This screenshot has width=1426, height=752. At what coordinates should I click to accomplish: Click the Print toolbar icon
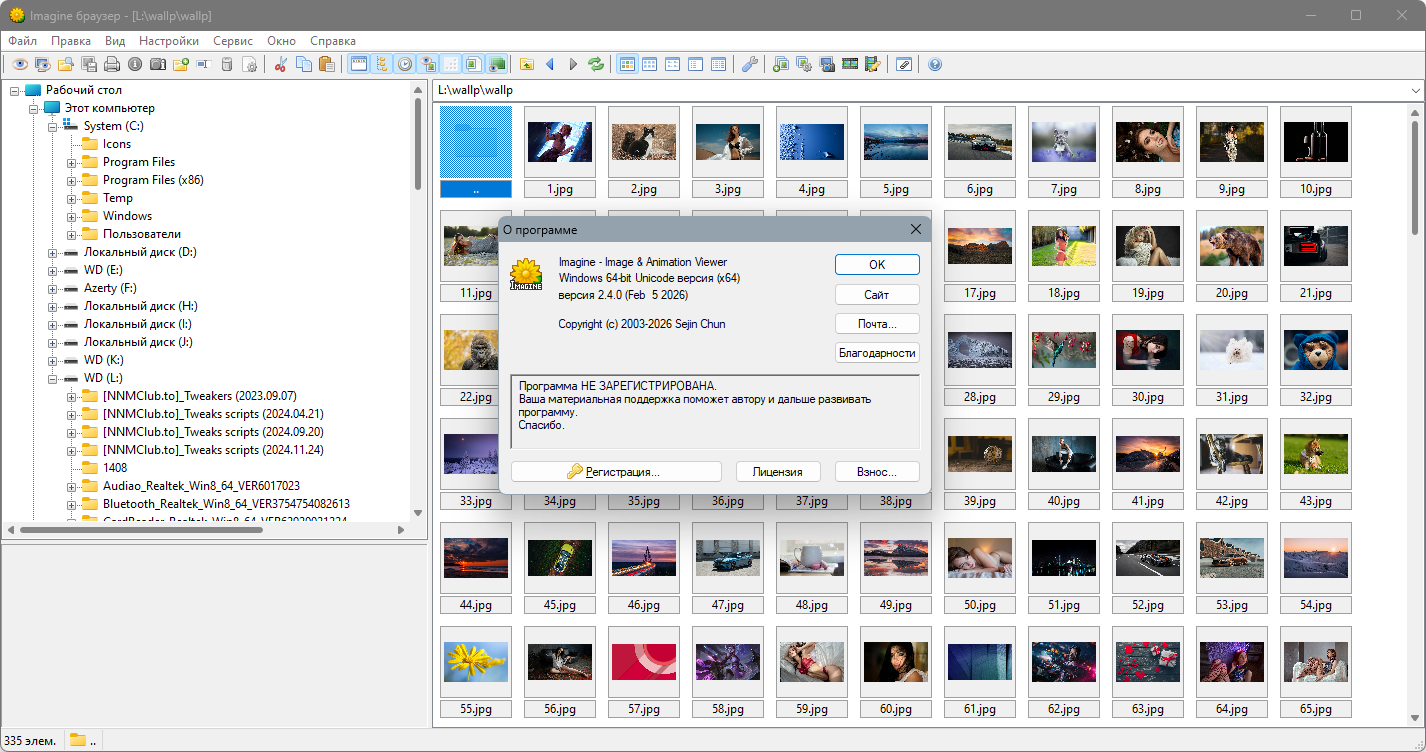click(112, 65)
